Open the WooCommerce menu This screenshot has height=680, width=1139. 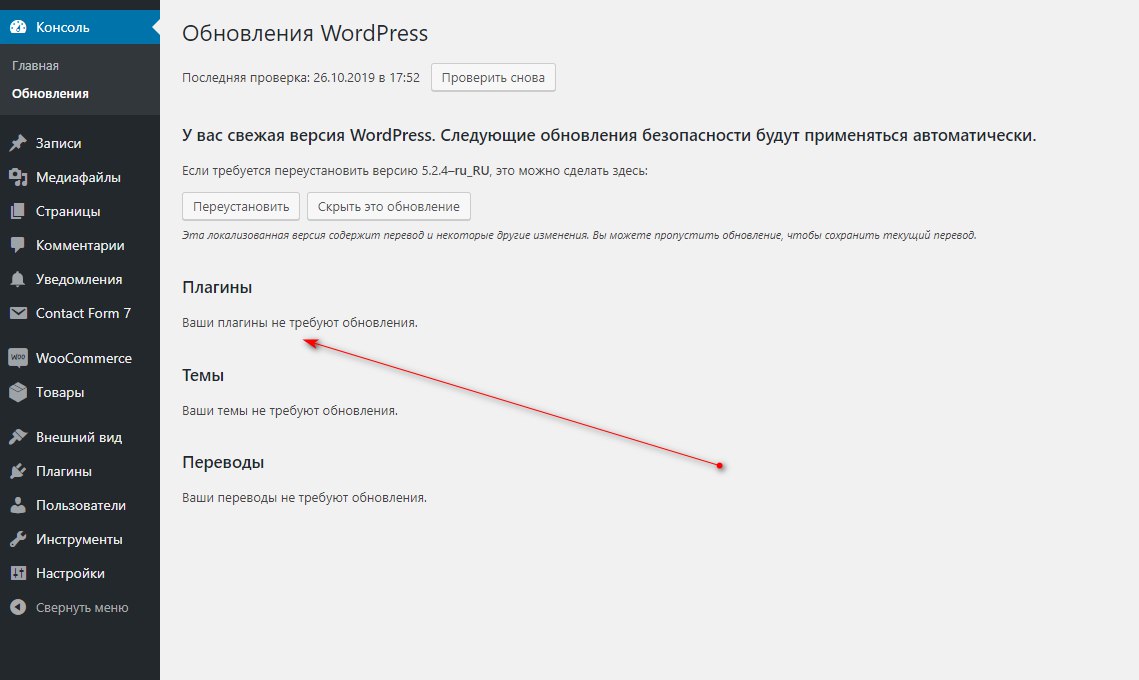point(80,358)
